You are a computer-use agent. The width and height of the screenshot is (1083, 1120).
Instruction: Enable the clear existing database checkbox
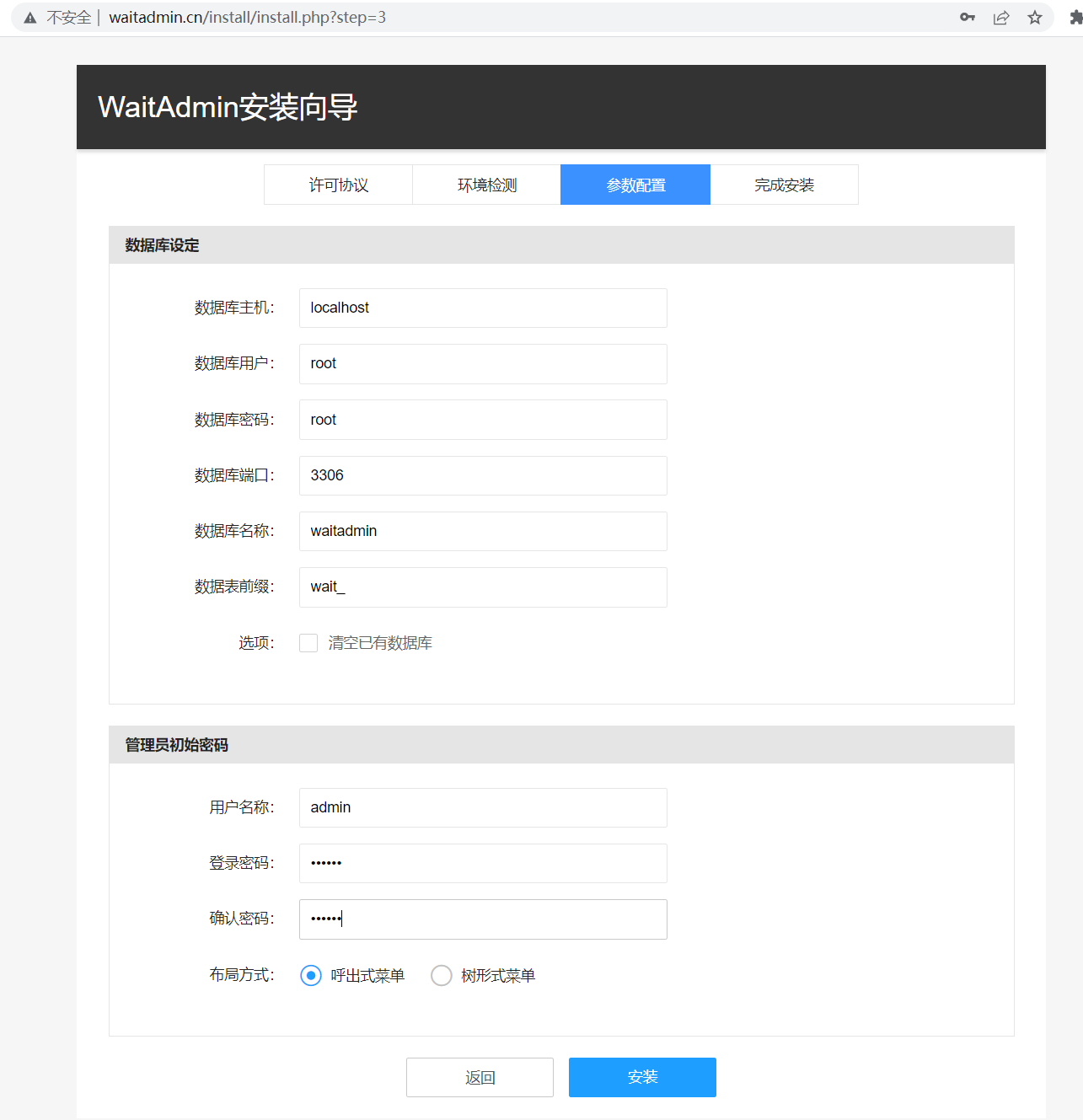point(308,643)
